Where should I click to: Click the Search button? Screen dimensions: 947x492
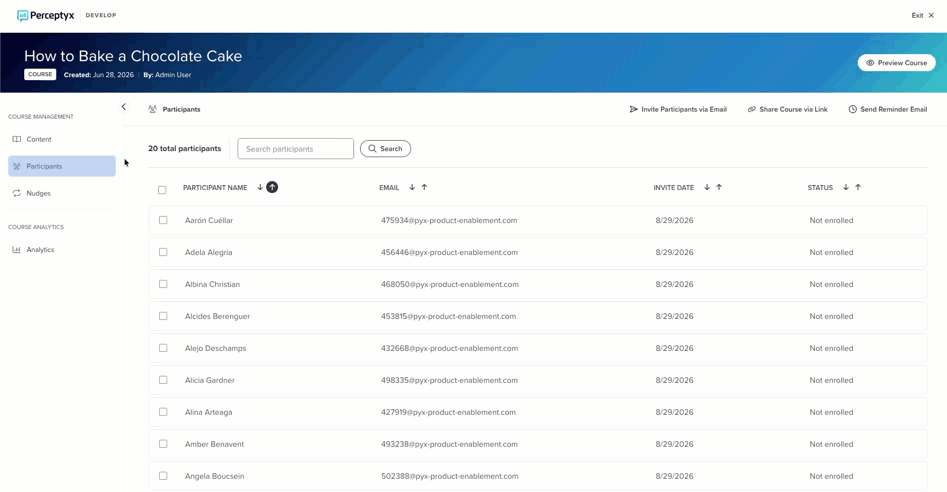coord(385,149)
